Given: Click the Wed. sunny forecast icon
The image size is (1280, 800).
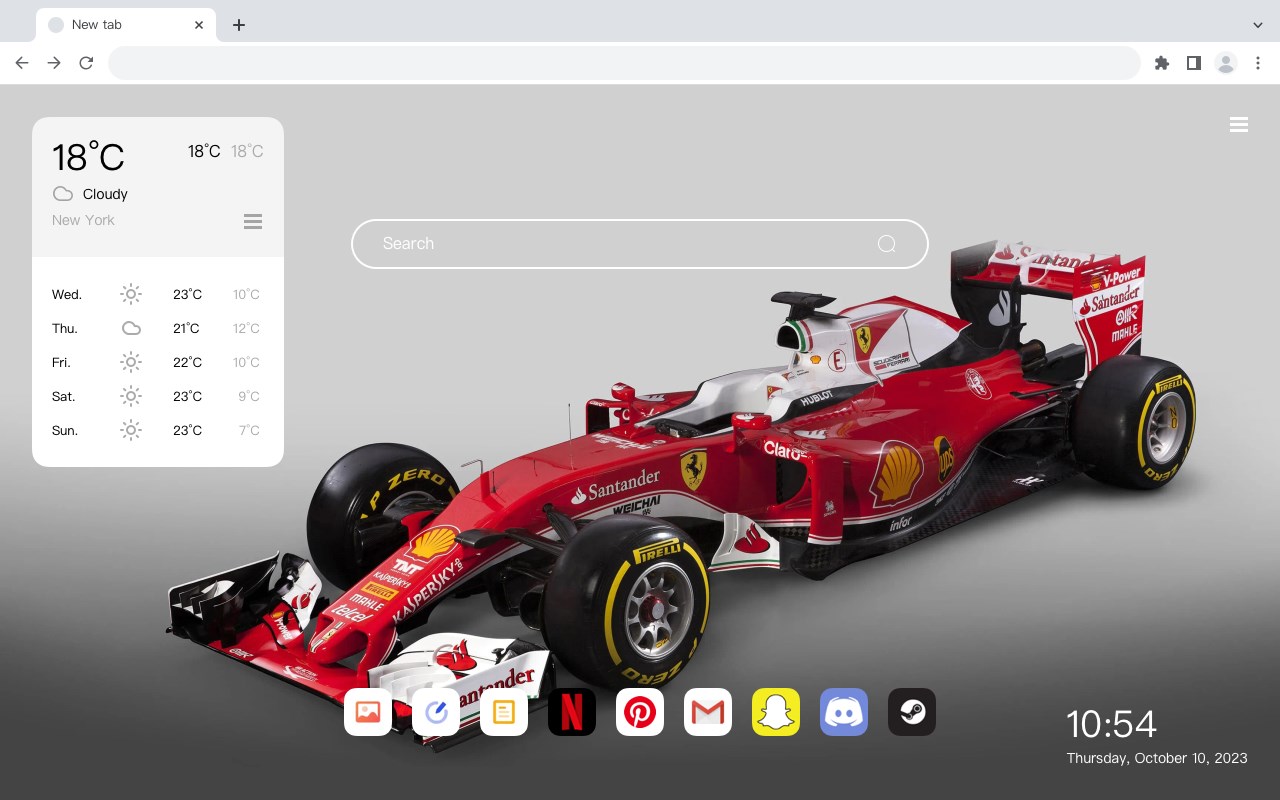Looking at the screenshot, I should coord(131,294).
